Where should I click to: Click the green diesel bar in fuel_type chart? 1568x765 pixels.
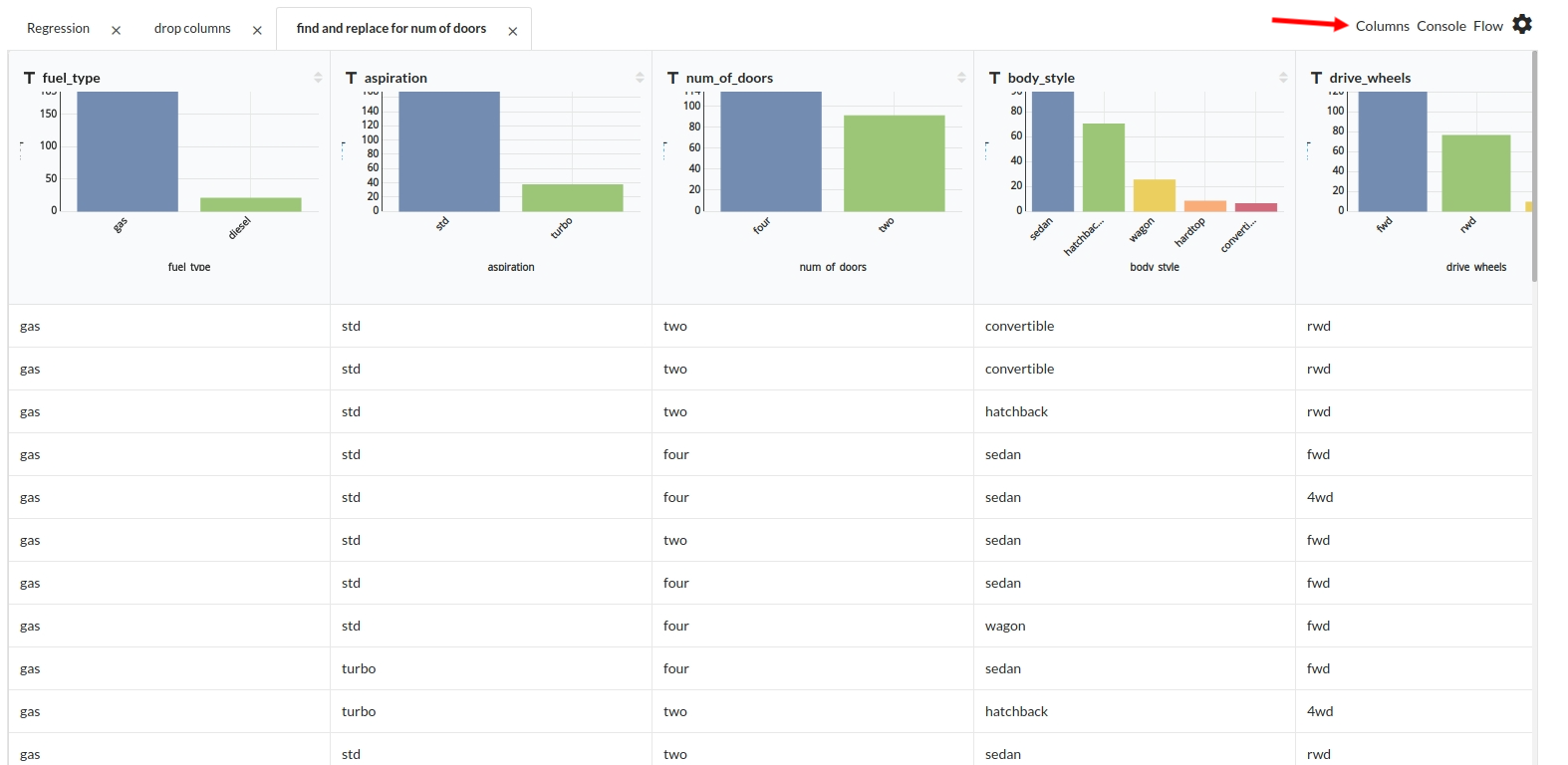click(x=251, y=204)
